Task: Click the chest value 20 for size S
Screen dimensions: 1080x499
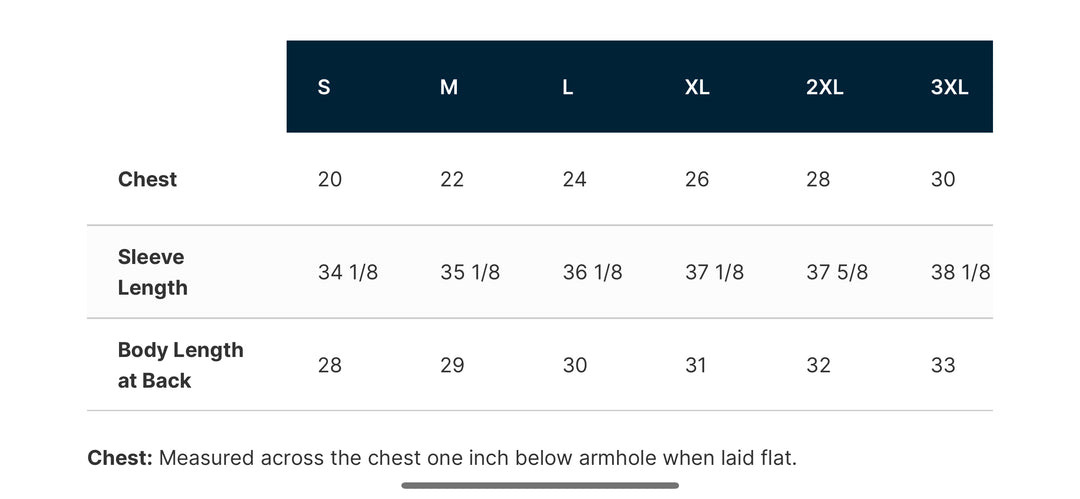Action: [x=330, y=179]
